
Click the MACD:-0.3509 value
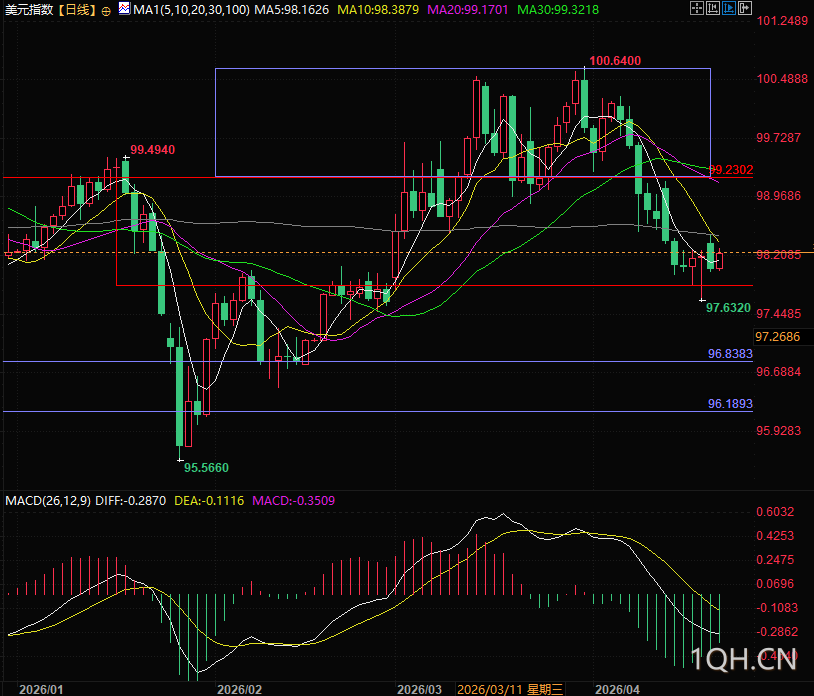[294, 501]
